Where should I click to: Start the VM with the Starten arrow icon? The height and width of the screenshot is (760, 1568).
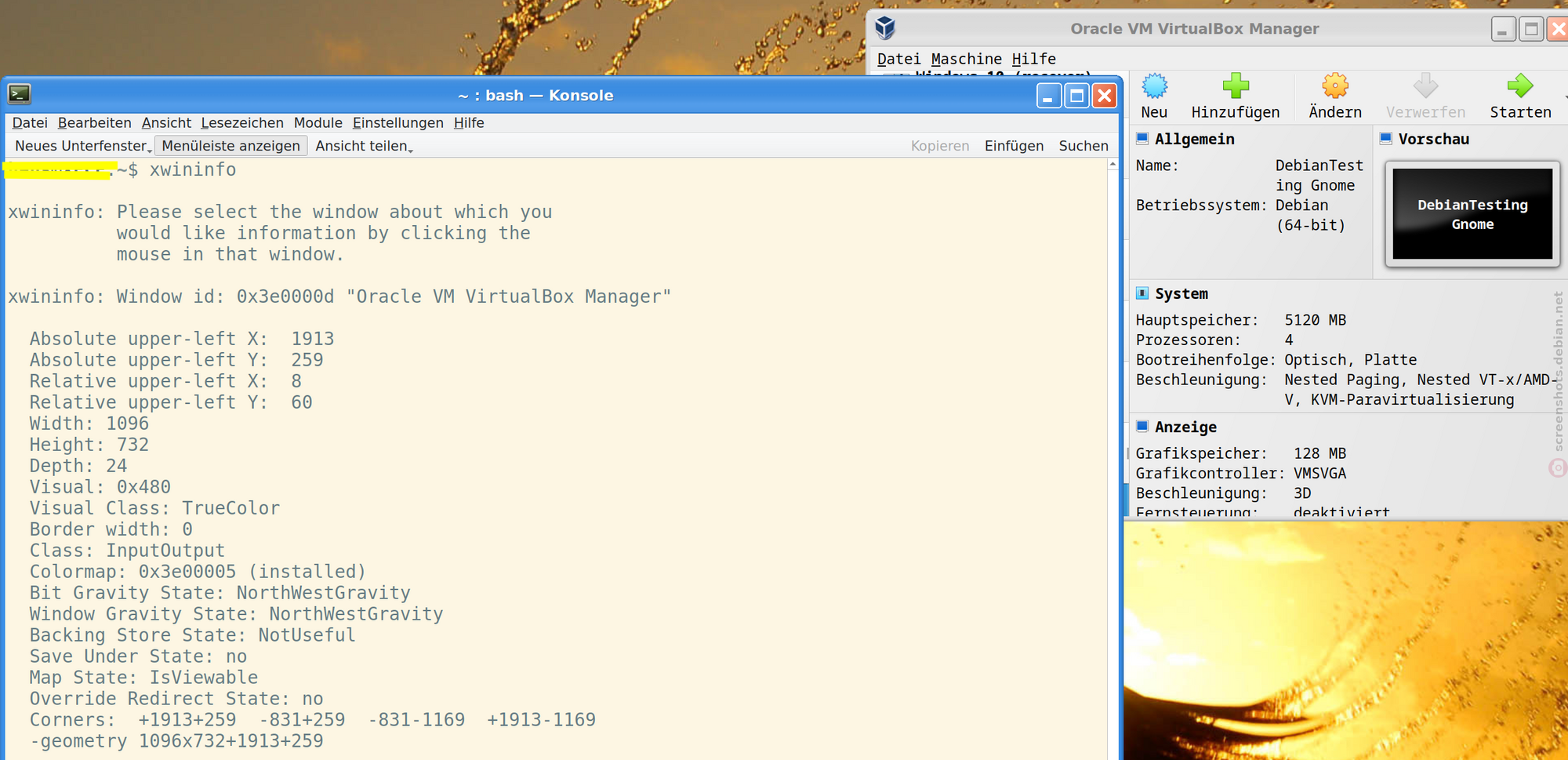1520,85
